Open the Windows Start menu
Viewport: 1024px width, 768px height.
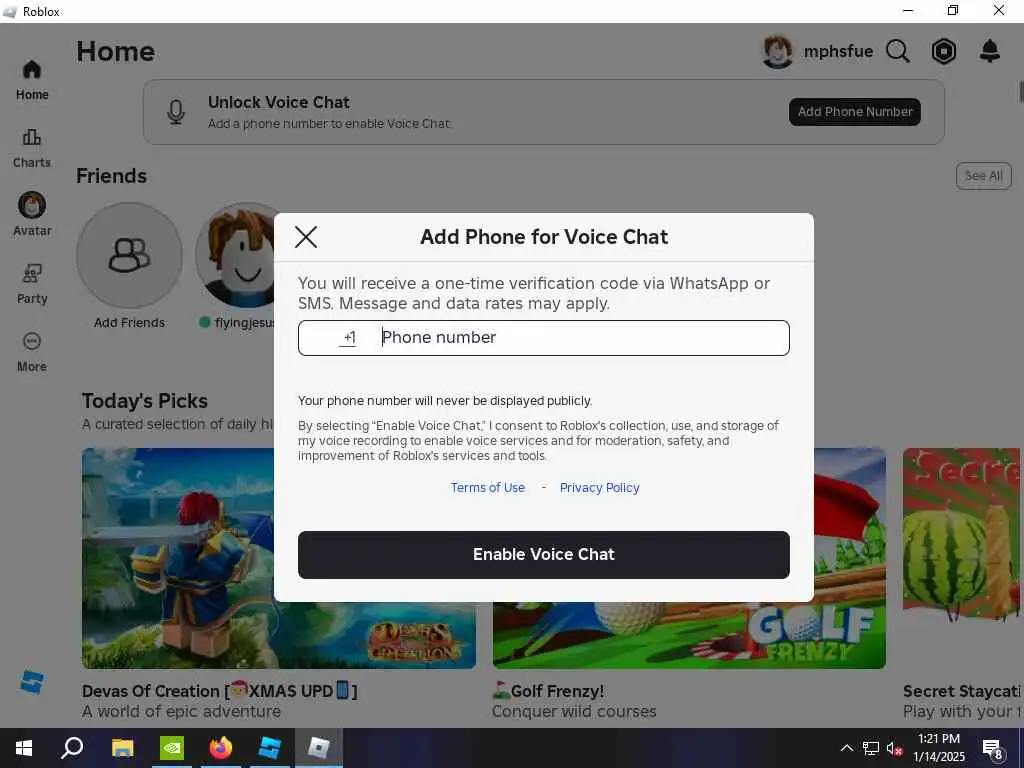click(x=24, y=748)
